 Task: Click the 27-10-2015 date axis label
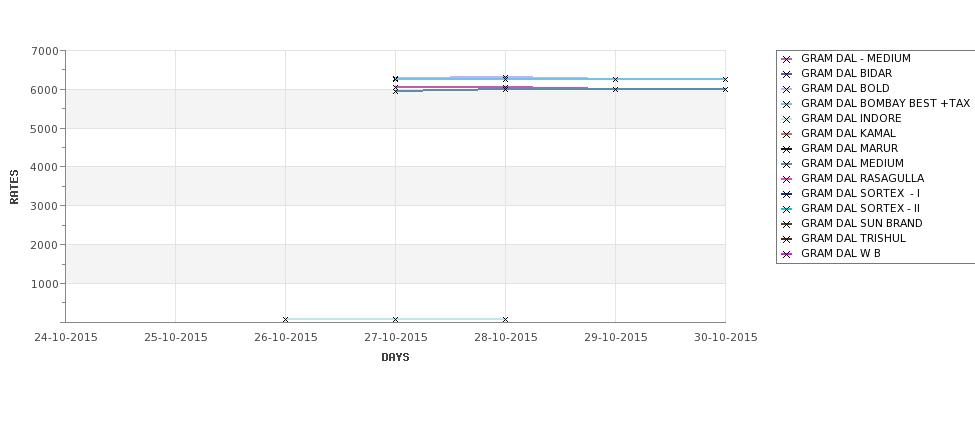tap(395, 338)
